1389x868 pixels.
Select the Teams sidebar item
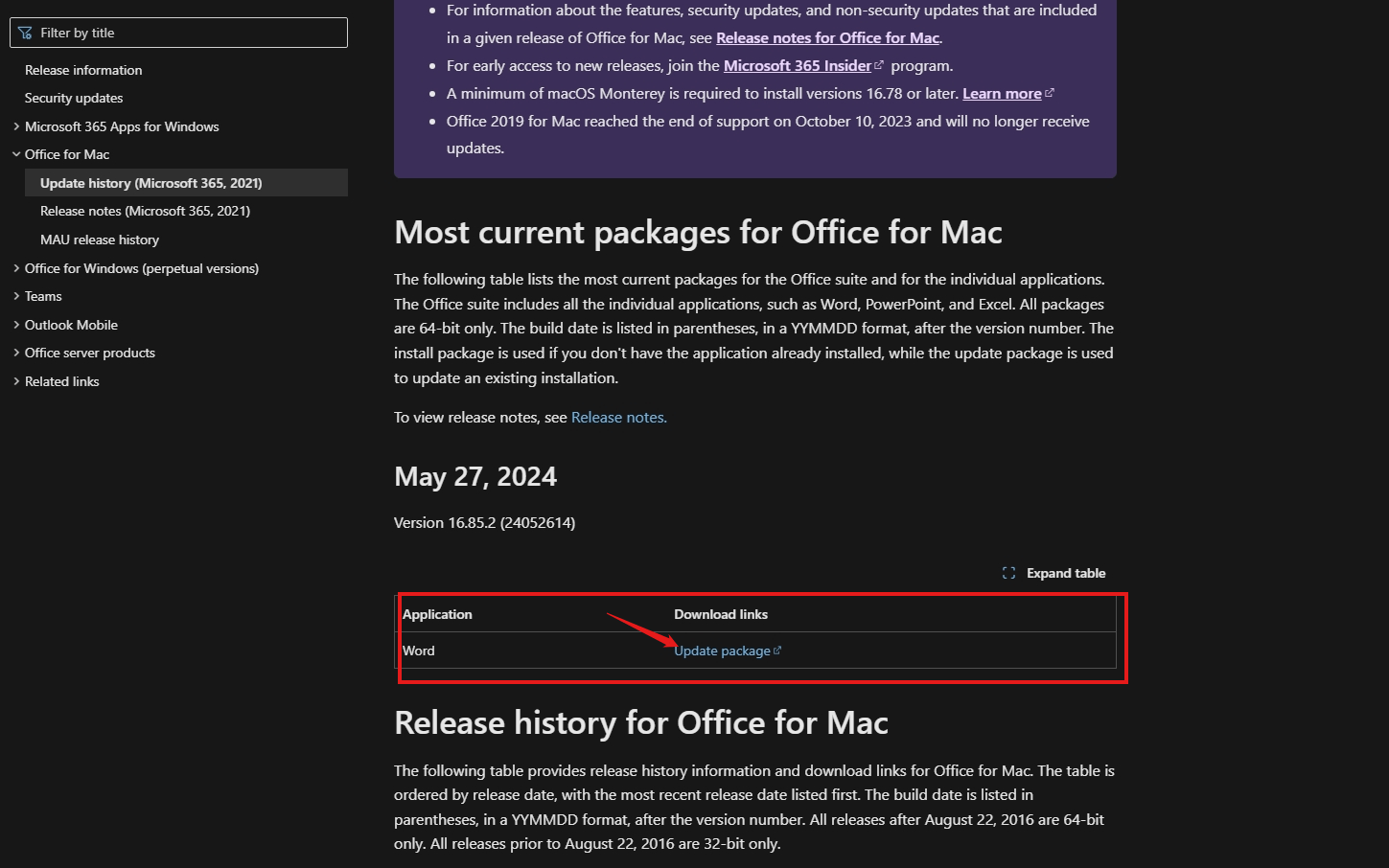pyautogui.click(x=43, y=296)
